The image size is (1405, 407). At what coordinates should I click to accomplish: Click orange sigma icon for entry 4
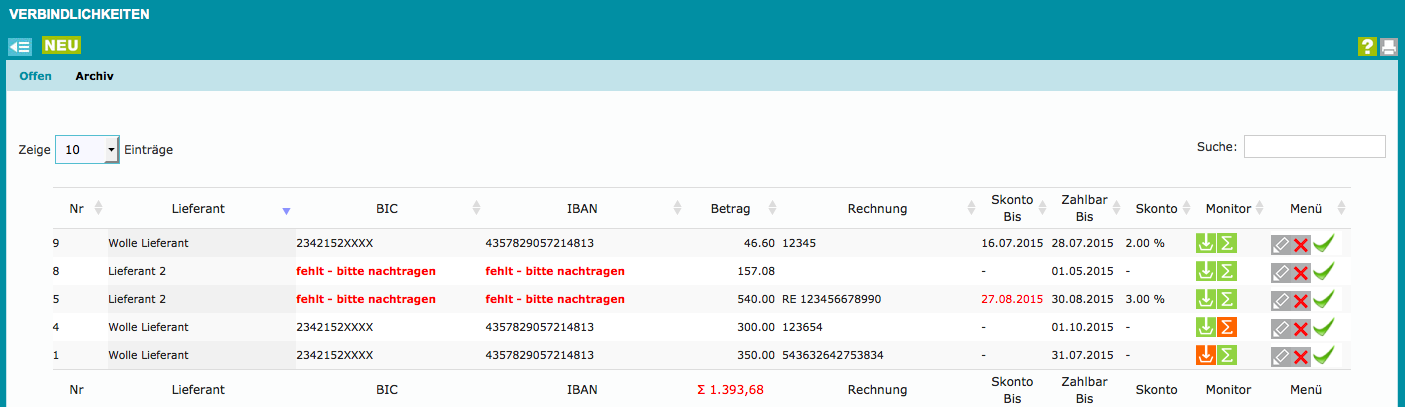coord(1227,327)
